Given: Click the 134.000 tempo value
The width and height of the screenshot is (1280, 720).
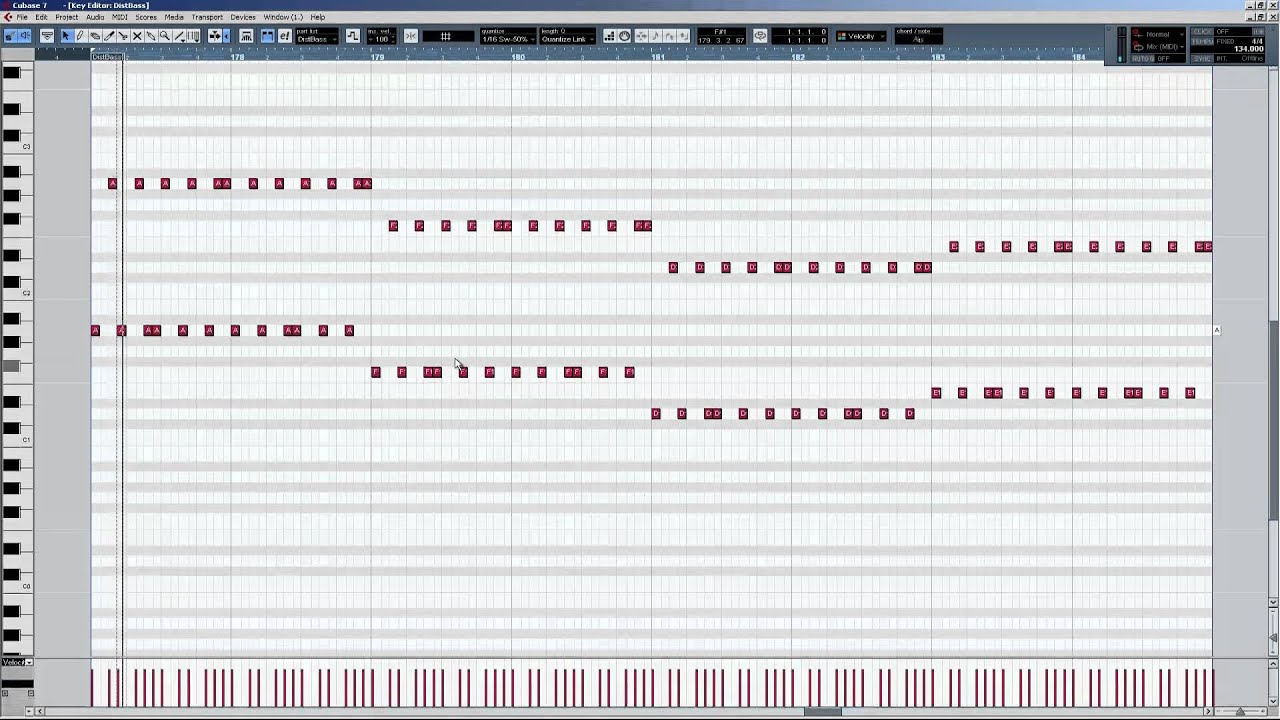Looking at the screenshot, I should coord(1248,49).
